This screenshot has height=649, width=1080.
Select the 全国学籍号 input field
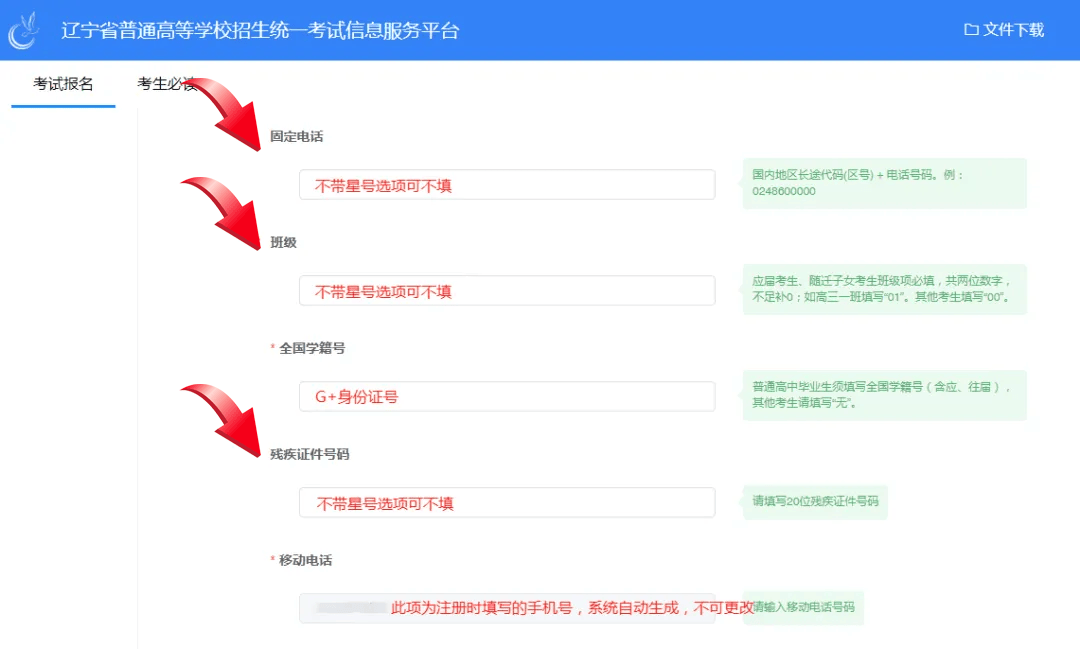point(507,397)
